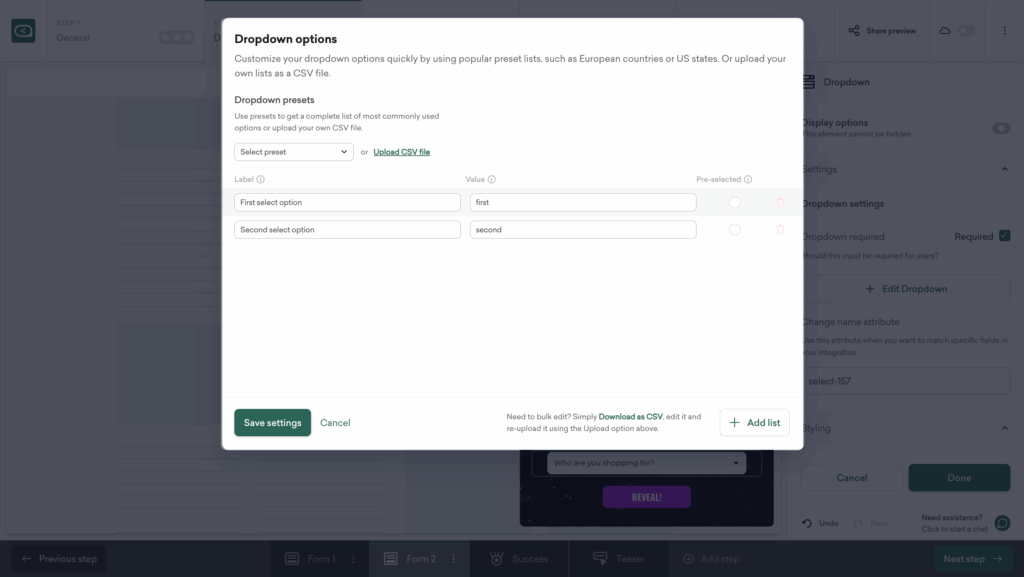The width and height of the screenshot is (1024, 577).
Task: Click the Next step button
Action: click(972, 559)
